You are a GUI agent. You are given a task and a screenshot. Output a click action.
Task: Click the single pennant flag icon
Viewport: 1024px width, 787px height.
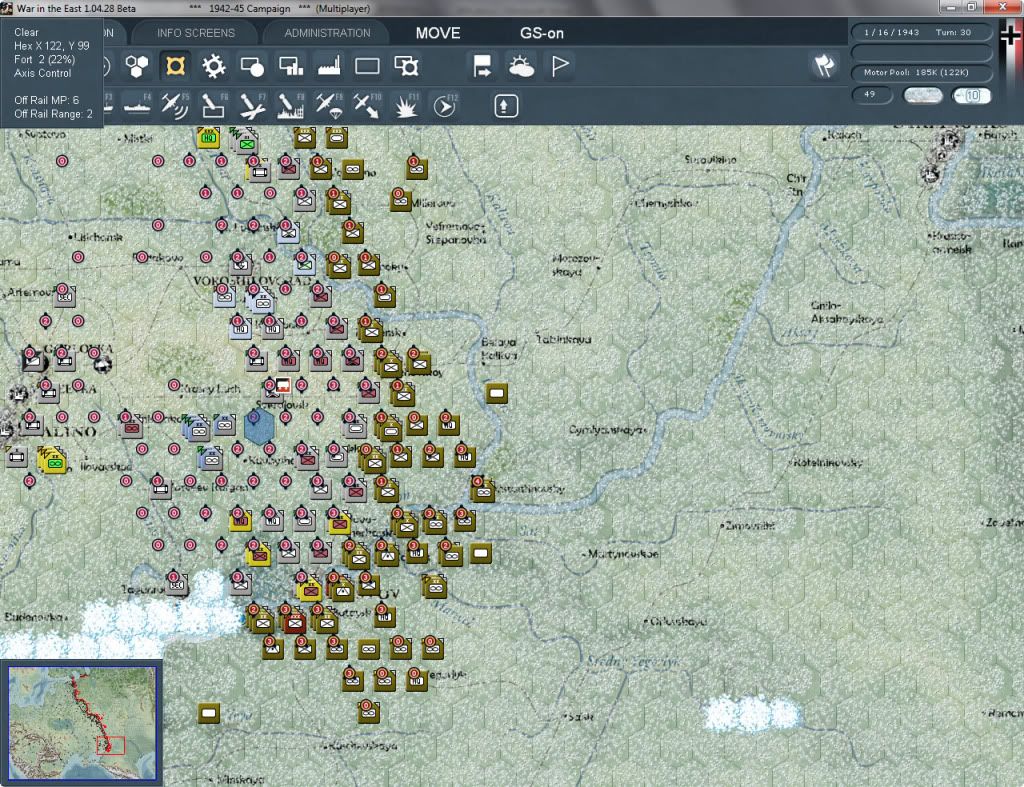click(x=560, y=66)
